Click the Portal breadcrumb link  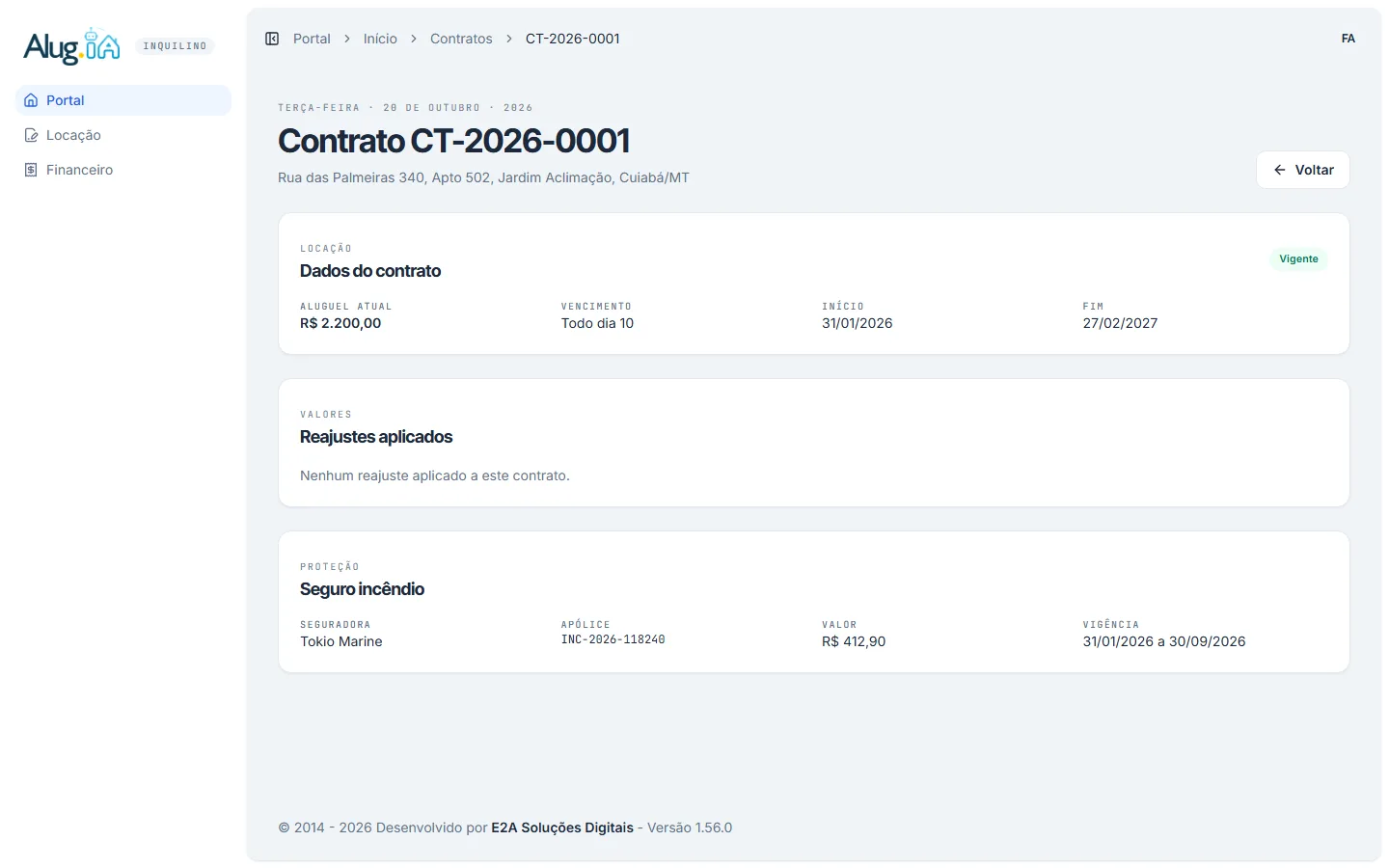tap(312, 39)
